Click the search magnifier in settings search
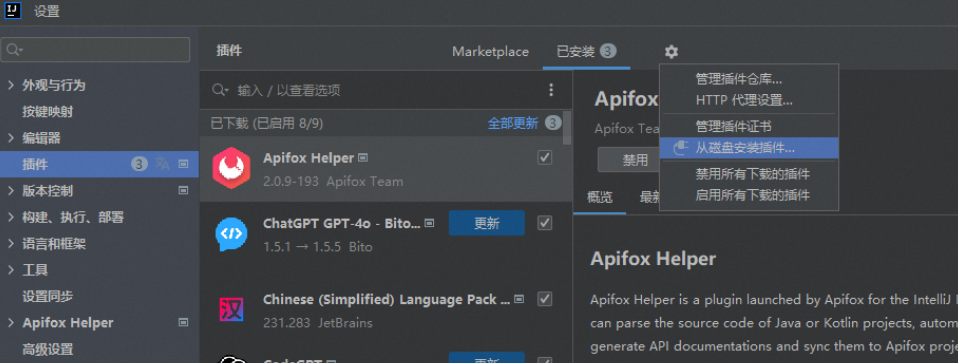This screenshot has width=958, height=363. tap(13, 50)
